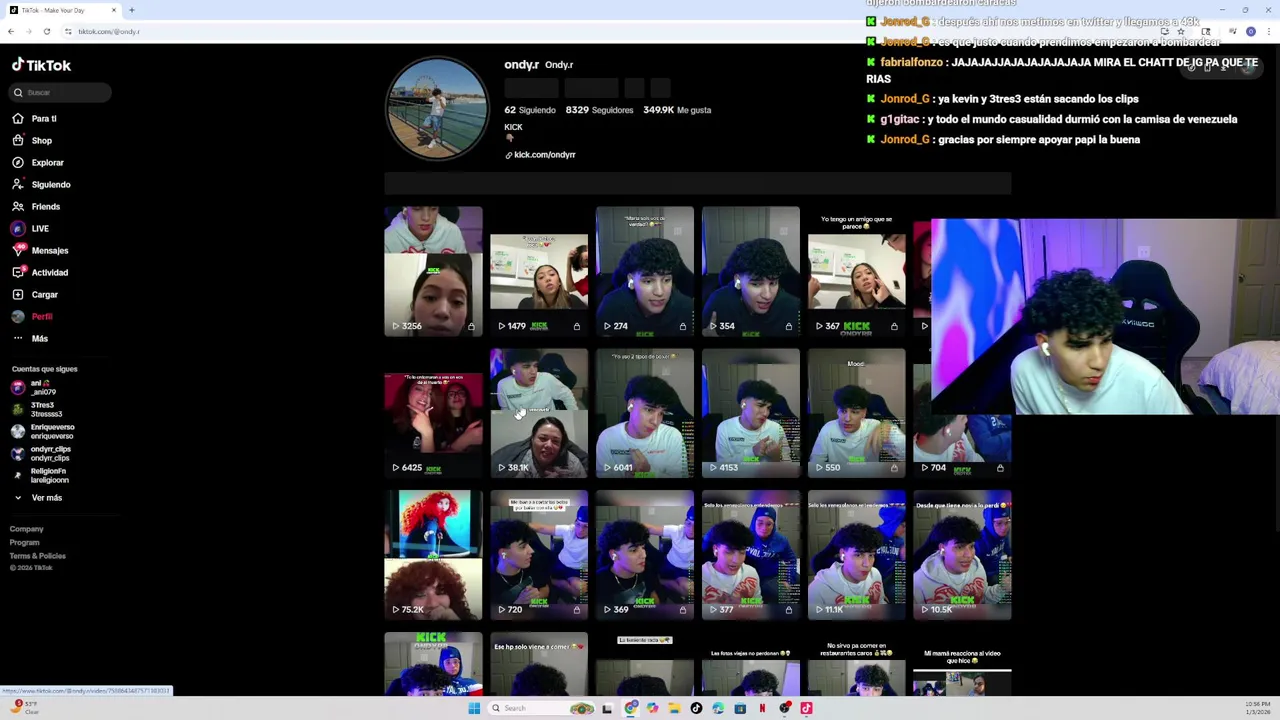Open the Friends sidebar icon
Image resolution: width=1280 pixels, height=720 pixels.
pyautogui.click(x=17, y=206)
